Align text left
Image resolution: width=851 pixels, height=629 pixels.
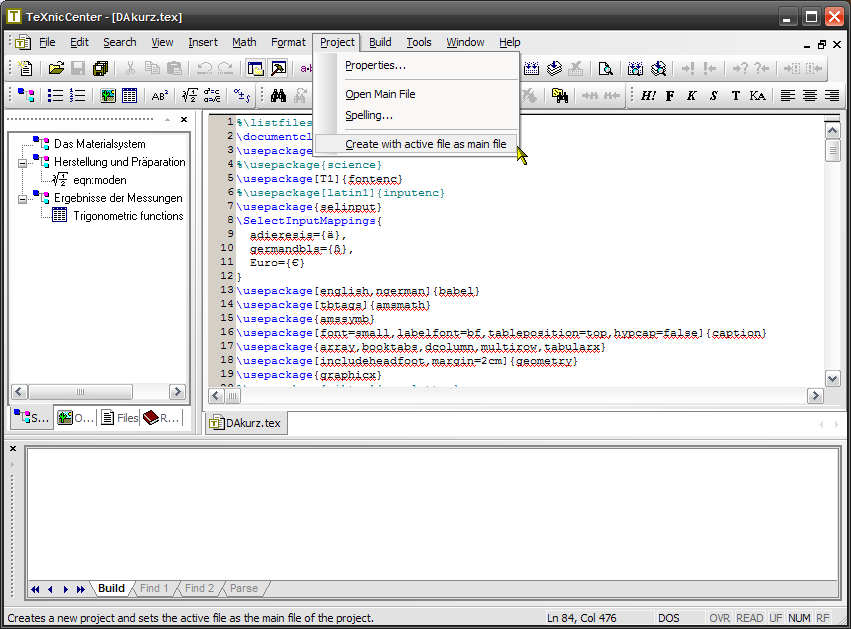(788, 96)
